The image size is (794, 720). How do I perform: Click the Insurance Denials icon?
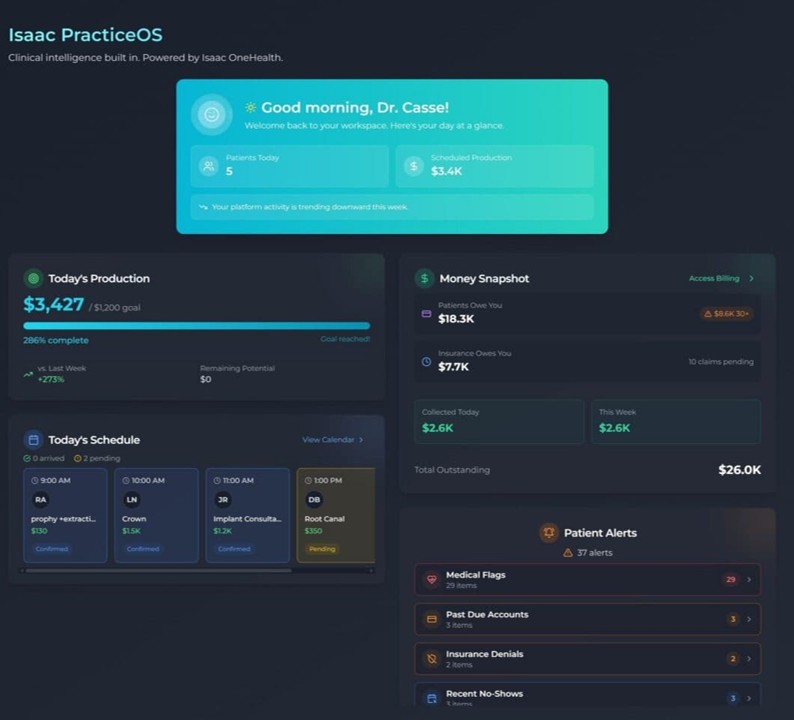click(x=432, y=659)
